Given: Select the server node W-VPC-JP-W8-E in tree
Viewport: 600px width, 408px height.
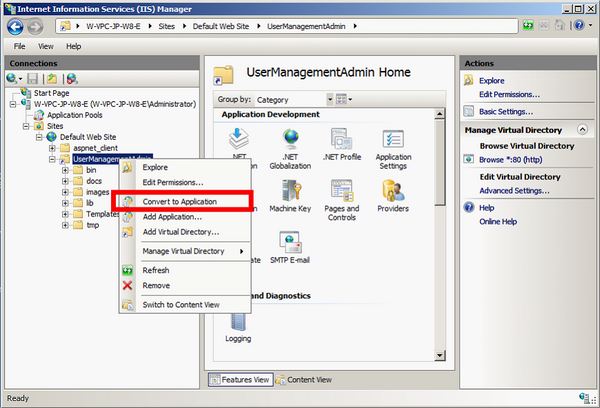Looking at the screenshot, I should (115, 104).
